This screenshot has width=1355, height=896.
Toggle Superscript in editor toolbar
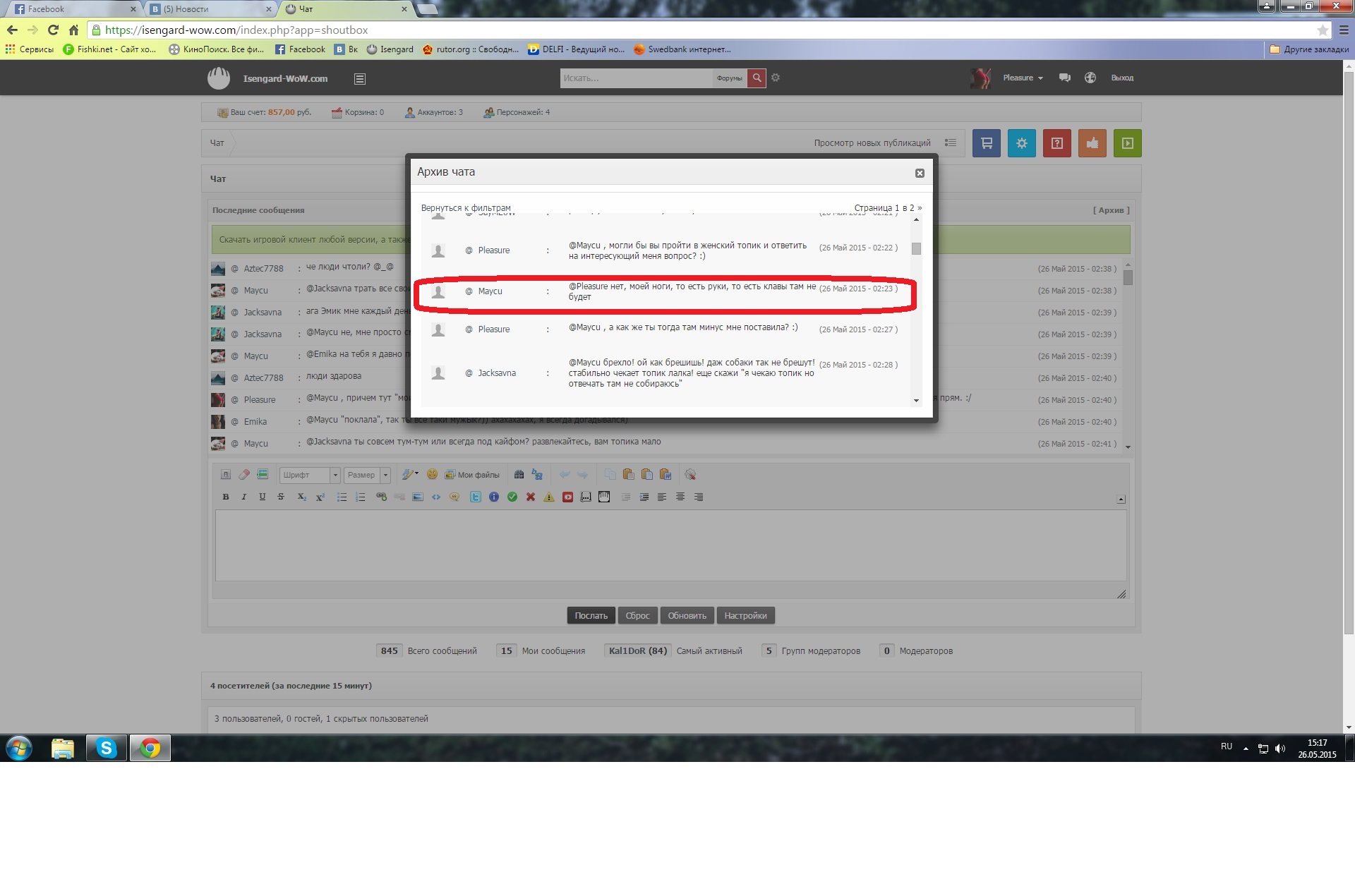tap(320, 497)
